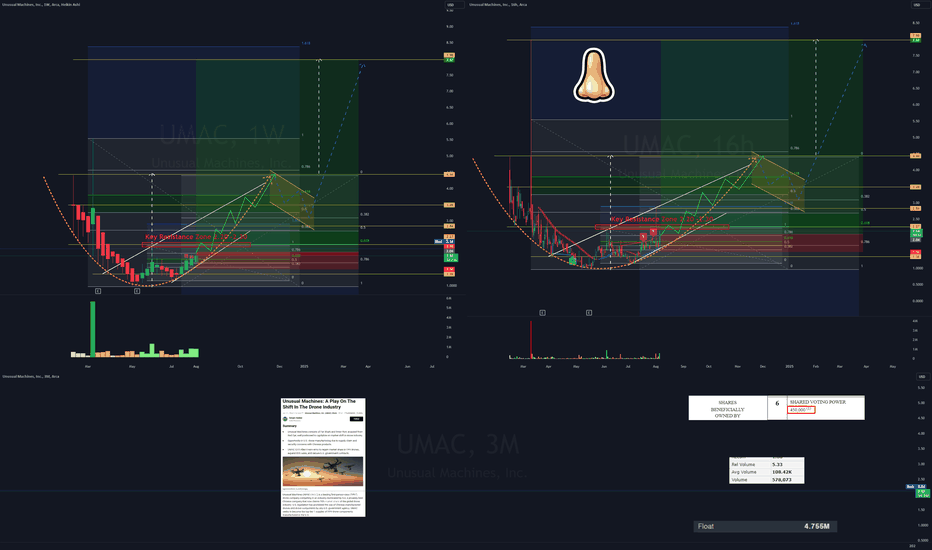
Task: Select the drone industry article image
Action: (323, 457)
